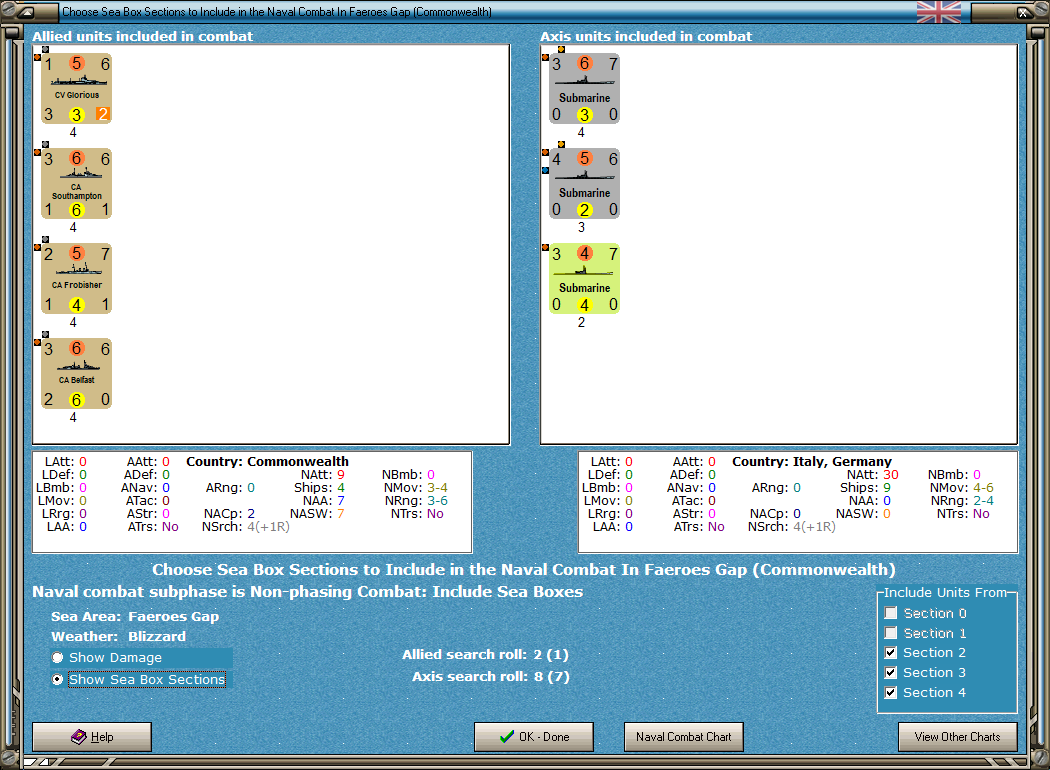
Task: Click the orange 2 value on CV Glorious
Action: tap(102, 114)
